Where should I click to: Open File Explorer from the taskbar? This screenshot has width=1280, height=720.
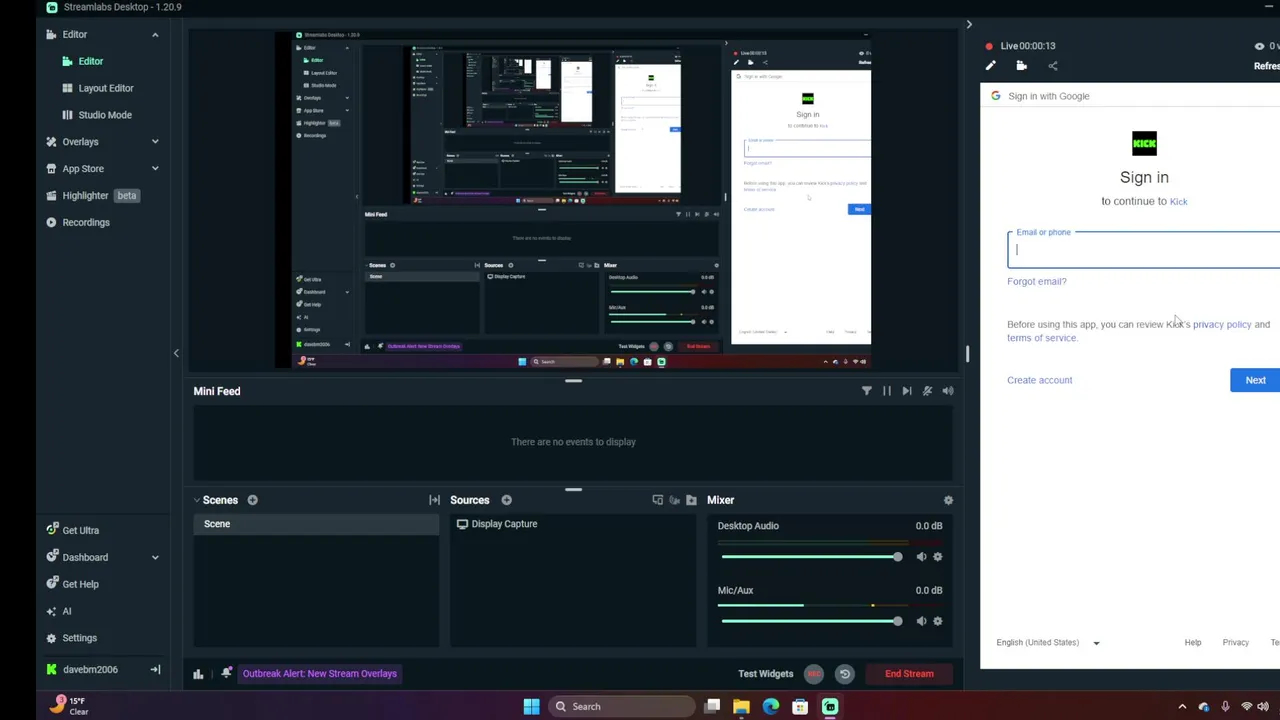pos(741,707)
